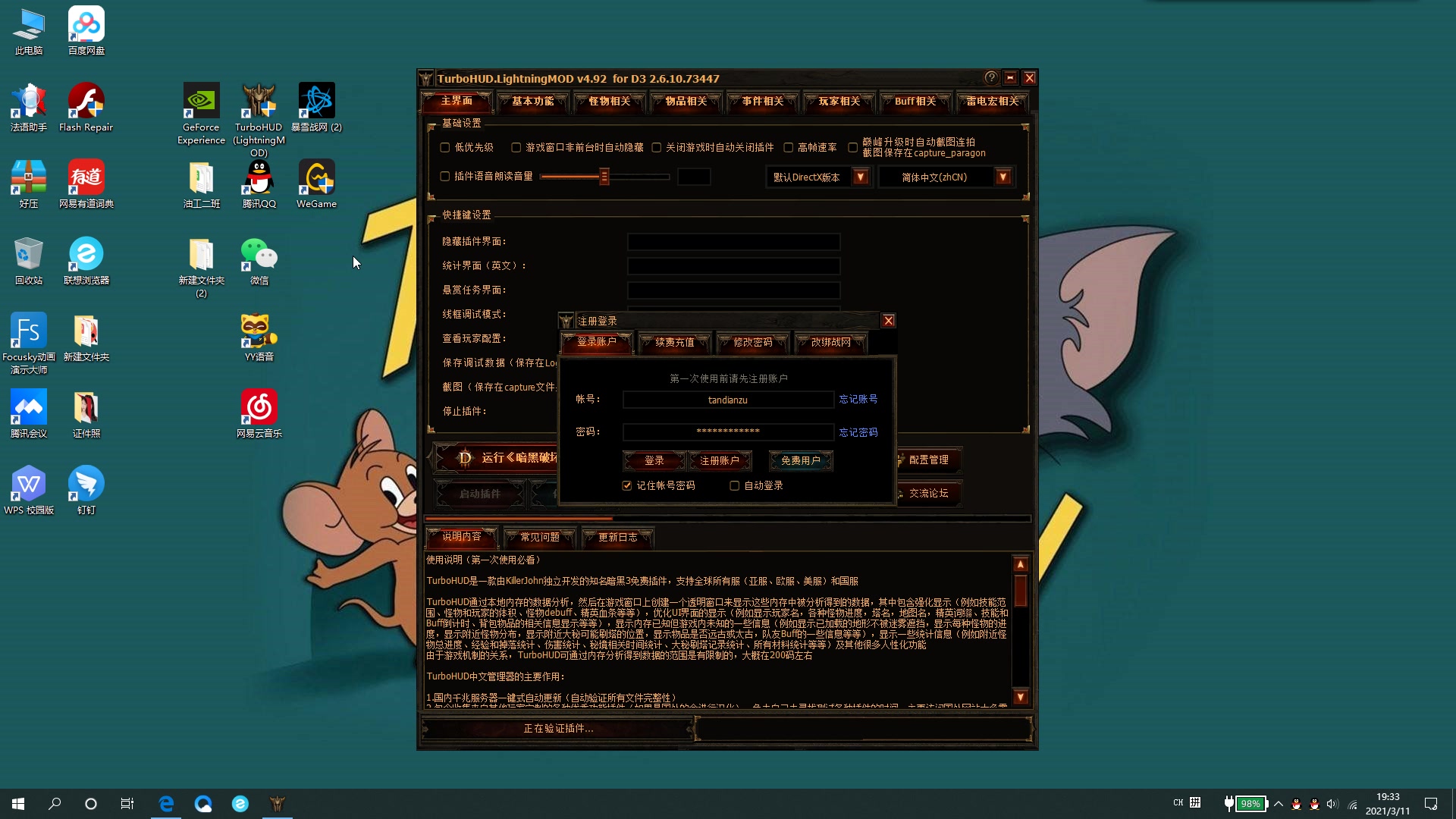Launch 网易云音乐 desktop icon
The height and width of the screenshot is (819, 1456).
pyautogui.click(x=259, y=415)
